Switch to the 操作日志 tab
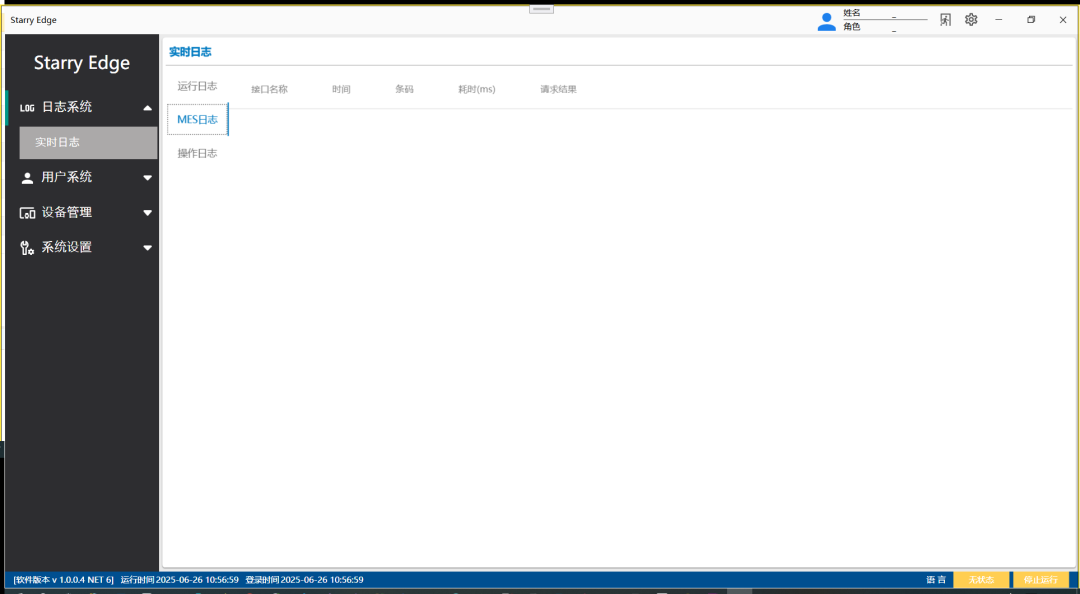 197,152
